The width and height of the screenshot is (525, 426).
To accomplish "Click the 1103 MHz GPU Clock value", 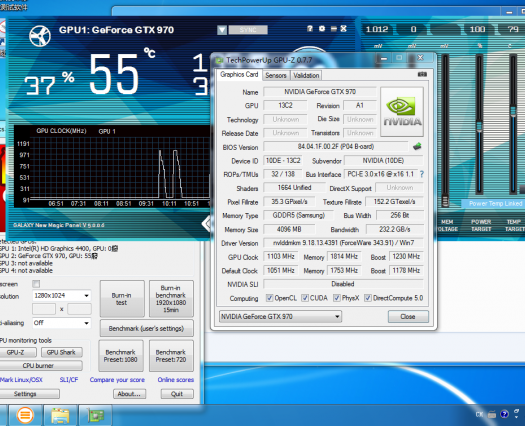I will [281, 257].
